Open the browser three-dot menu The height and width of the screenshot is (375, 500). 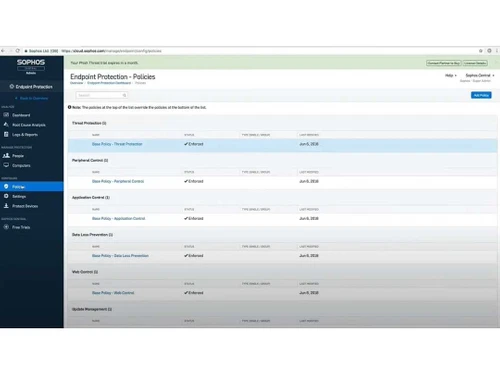click(x=497, y=51)
